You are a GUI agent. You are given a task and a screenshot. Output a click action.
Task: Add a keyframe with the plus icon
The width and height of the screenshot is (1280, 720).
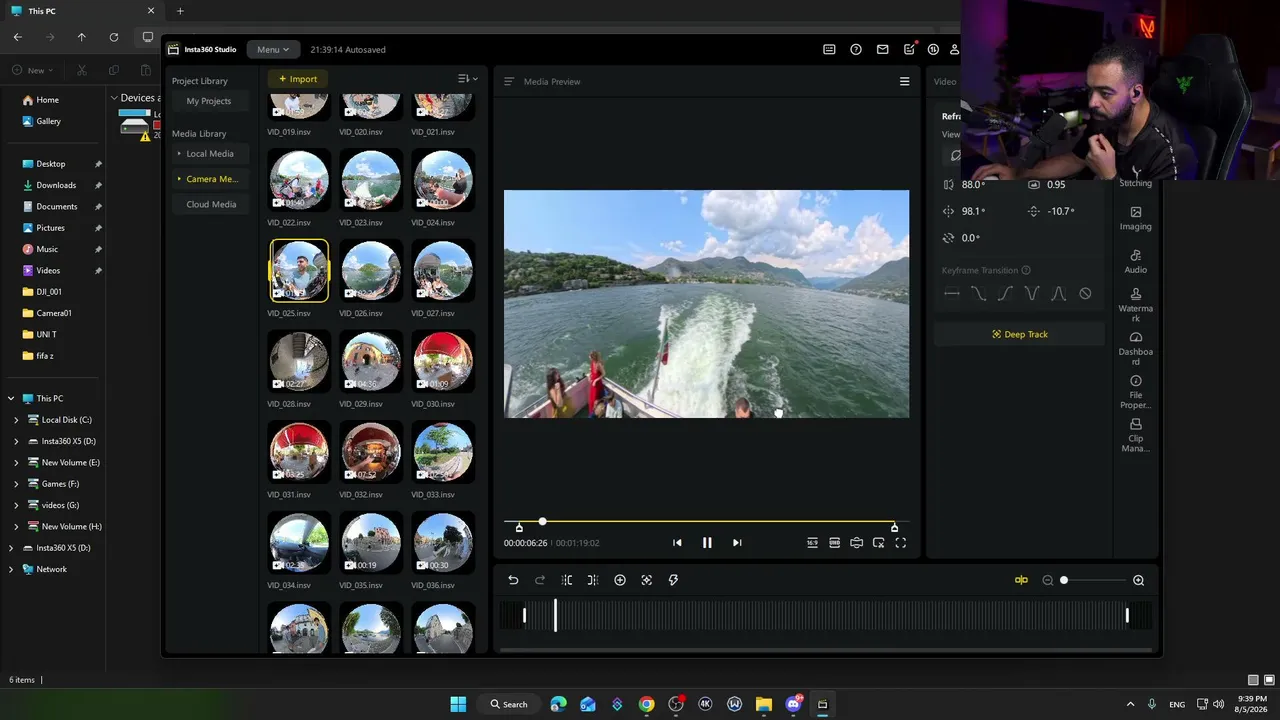pos(620,580)
